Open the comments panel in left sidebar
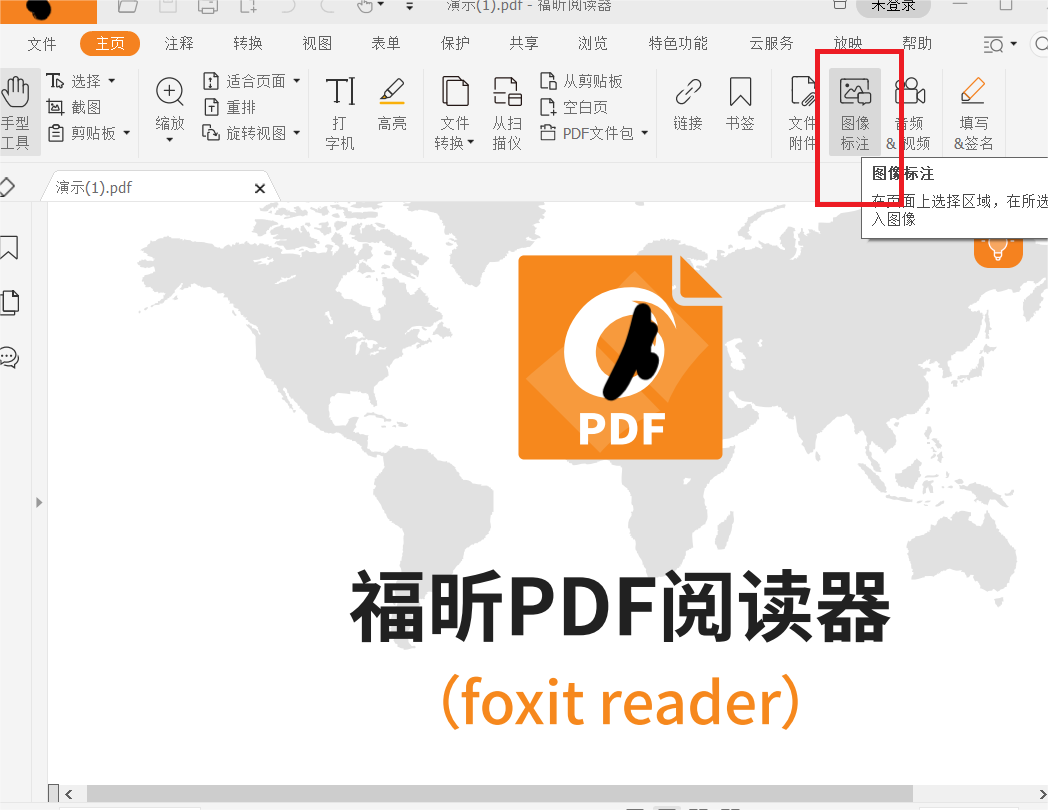 [11, 358]
